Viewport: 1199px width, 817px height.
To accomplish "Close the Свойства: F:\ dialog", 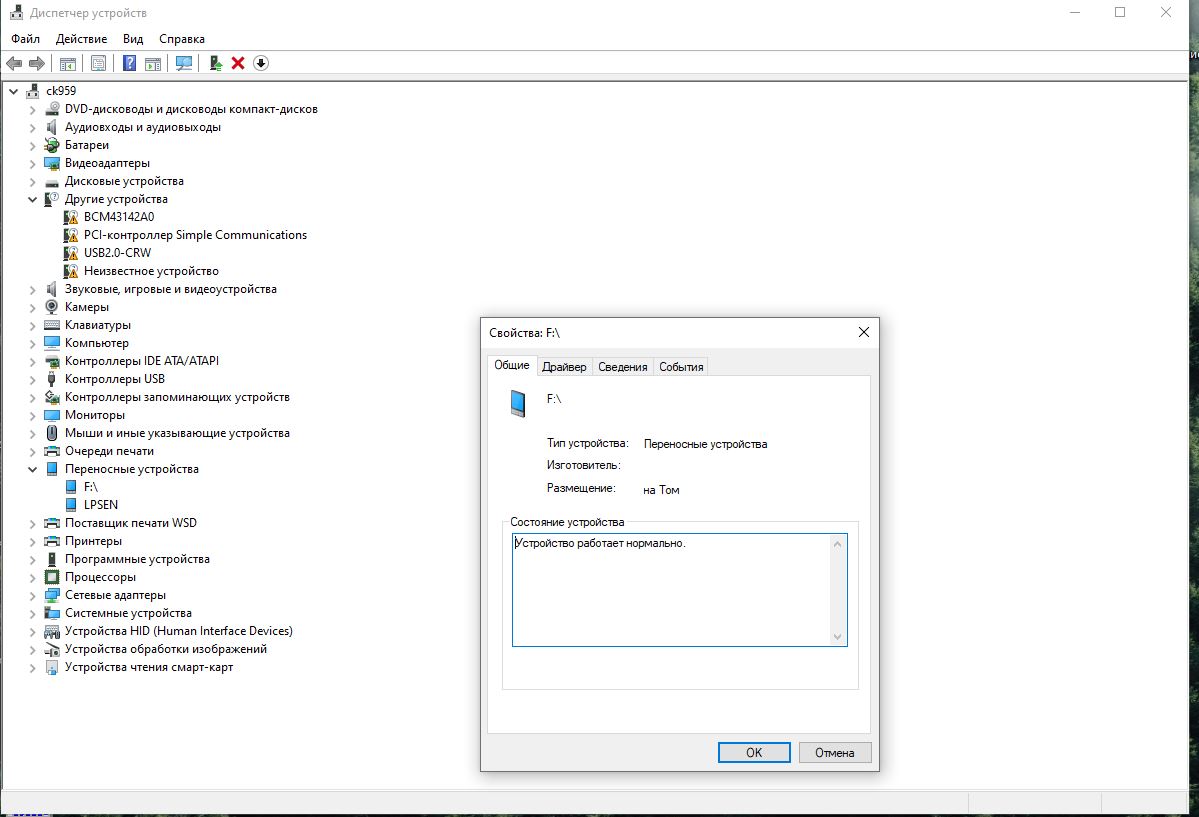I will click(863, 332).
